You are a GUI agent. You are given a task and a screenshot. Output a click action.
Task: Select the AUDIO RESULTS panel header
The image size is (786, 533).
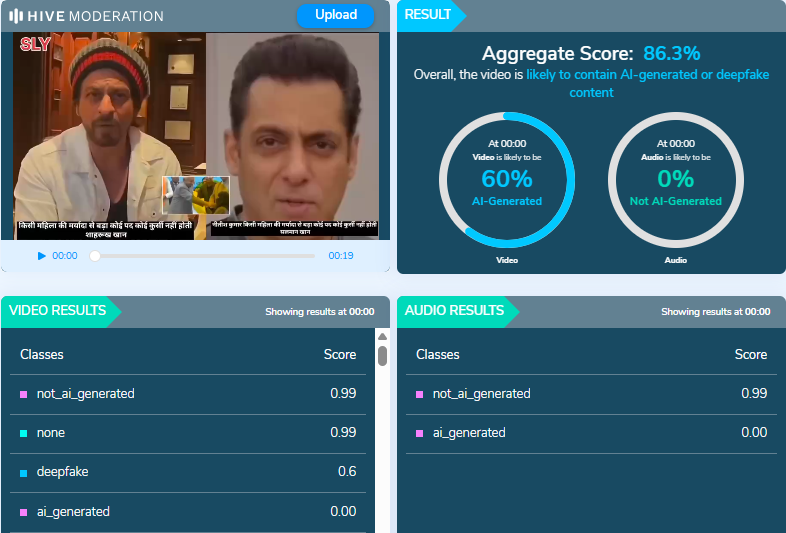454,311
